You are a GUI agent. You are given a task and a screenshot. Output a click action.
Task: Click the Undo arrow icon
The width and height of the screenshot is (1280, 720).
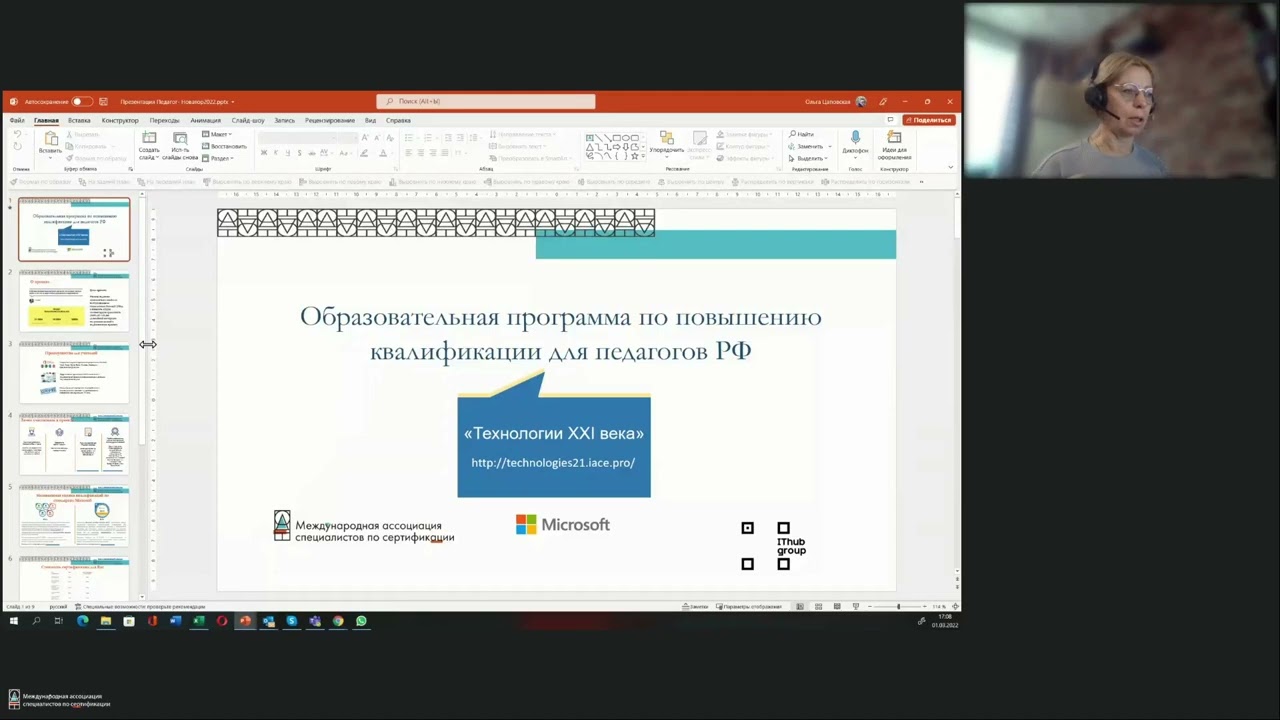17,135
